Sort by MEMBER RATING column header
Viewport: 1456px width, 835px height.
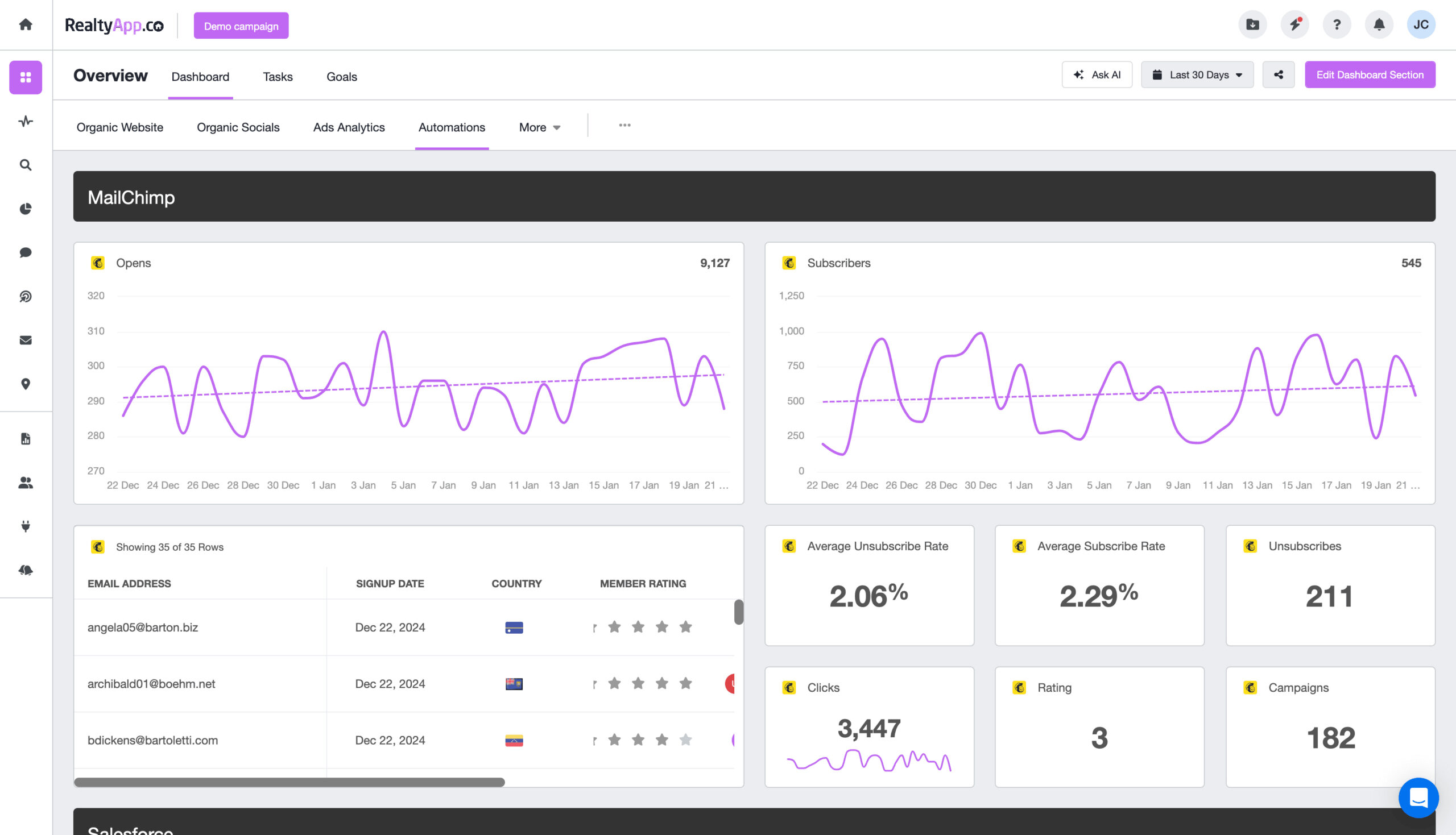coord(643,584)
